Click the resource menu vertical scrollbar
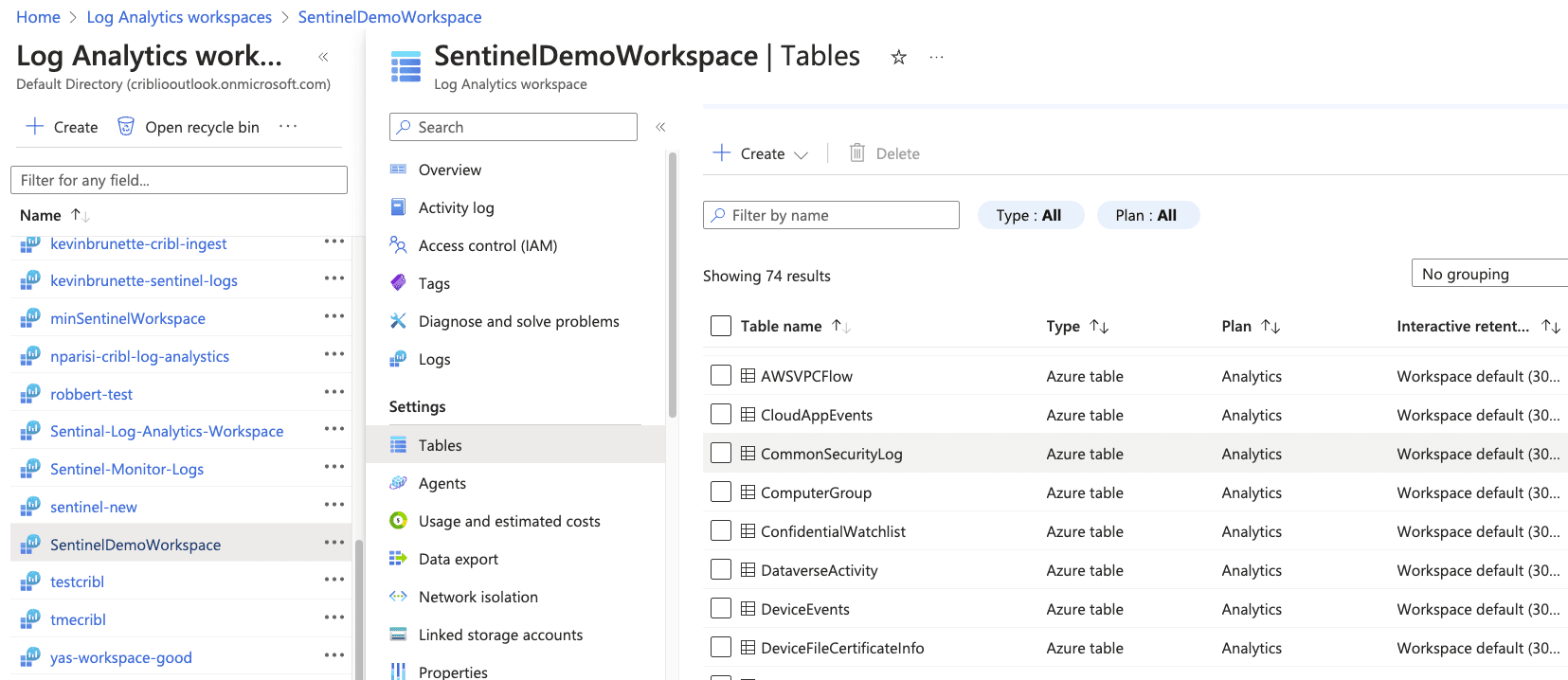 673,284
